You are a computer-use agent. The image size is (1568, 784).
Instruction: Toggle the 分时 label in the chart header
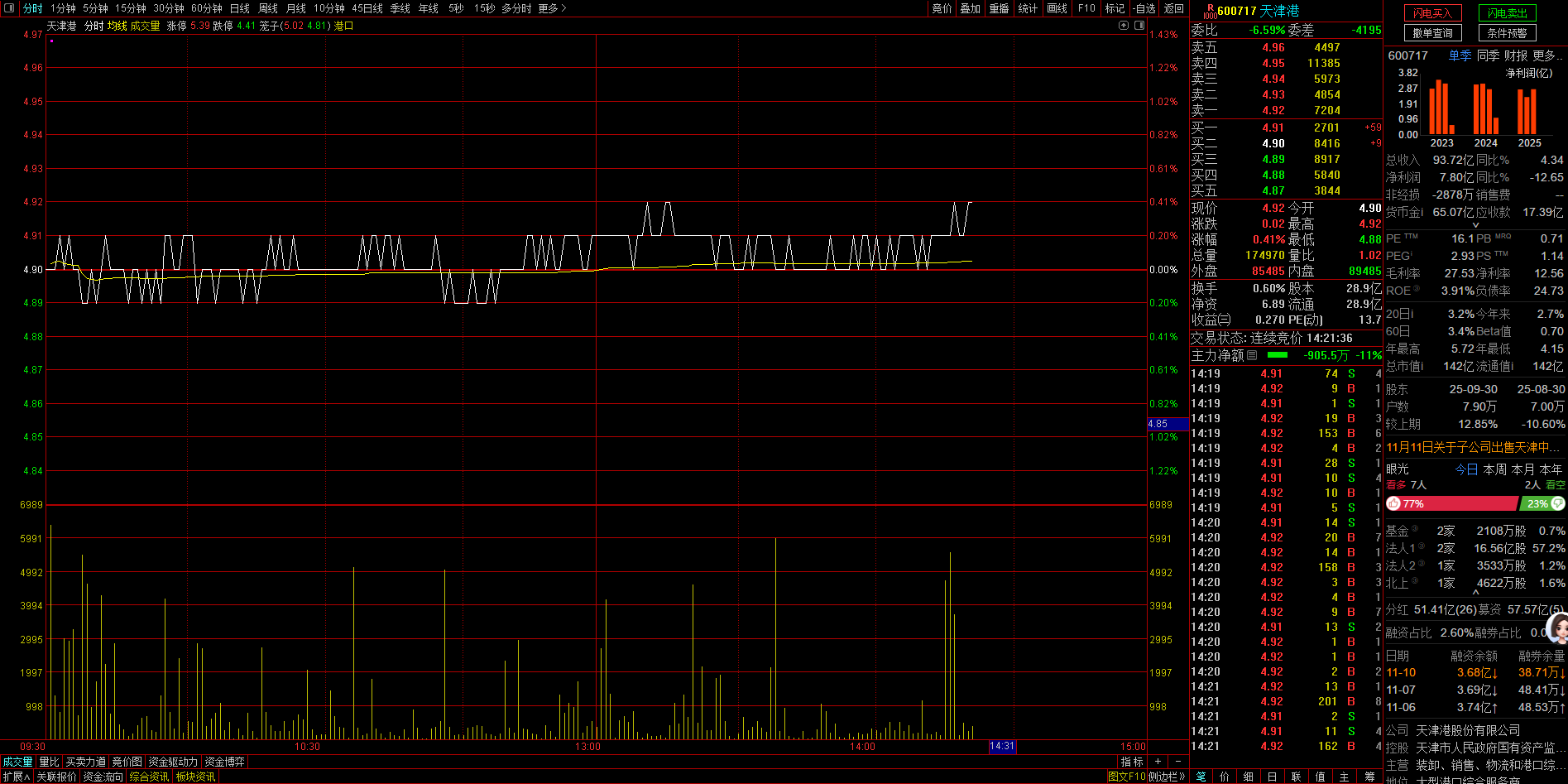click(x=94, y=26)
